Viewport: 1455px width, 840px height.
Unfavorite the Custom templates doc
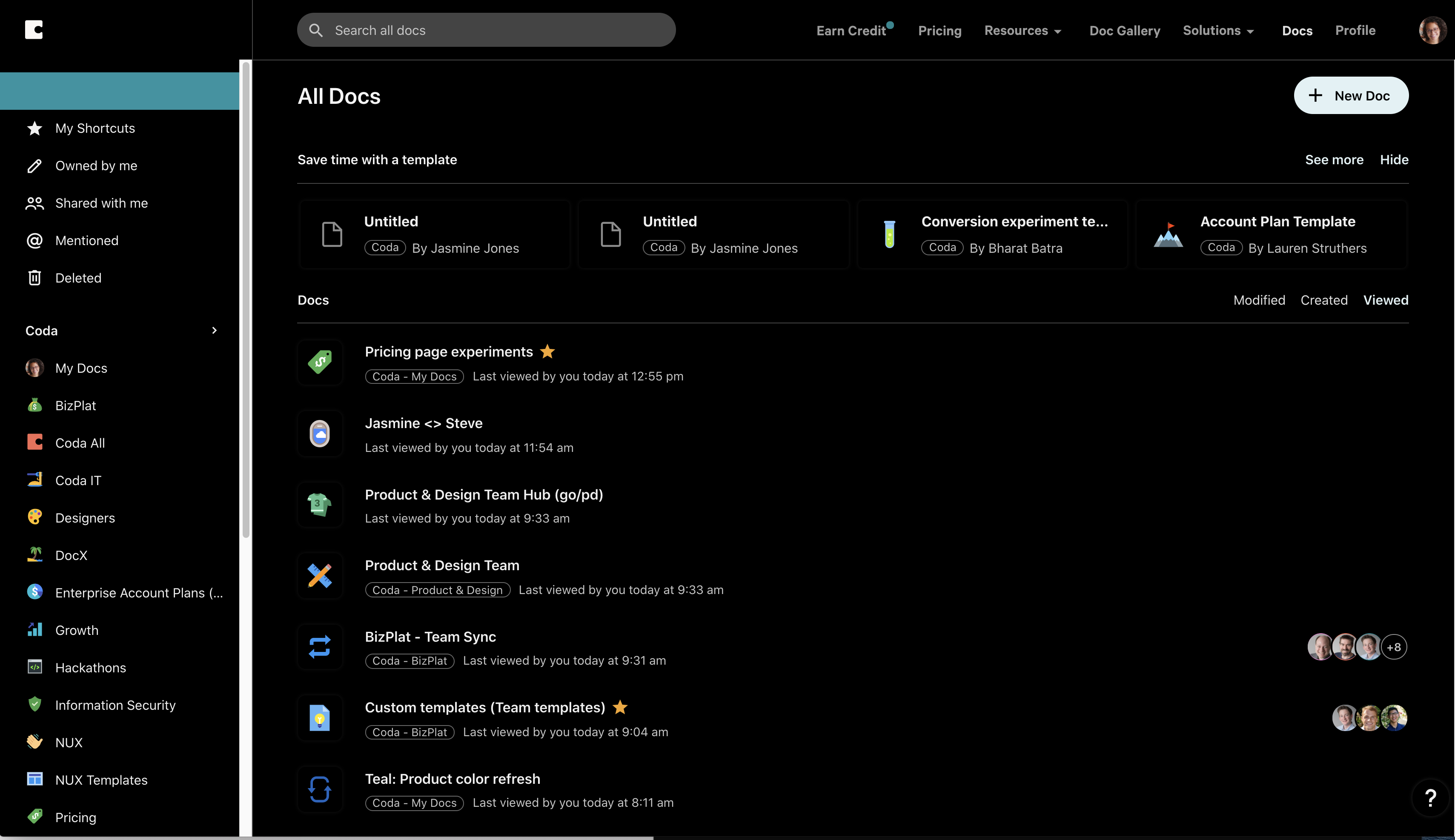(x=619, y=707)
